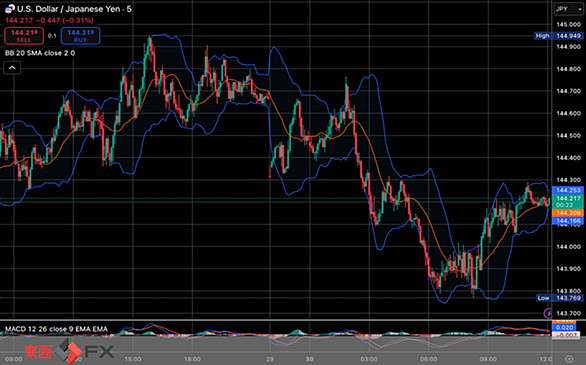Click the Low 143.769 price label
The height and width of the screenshot is (365, 586).
(559, 298)
